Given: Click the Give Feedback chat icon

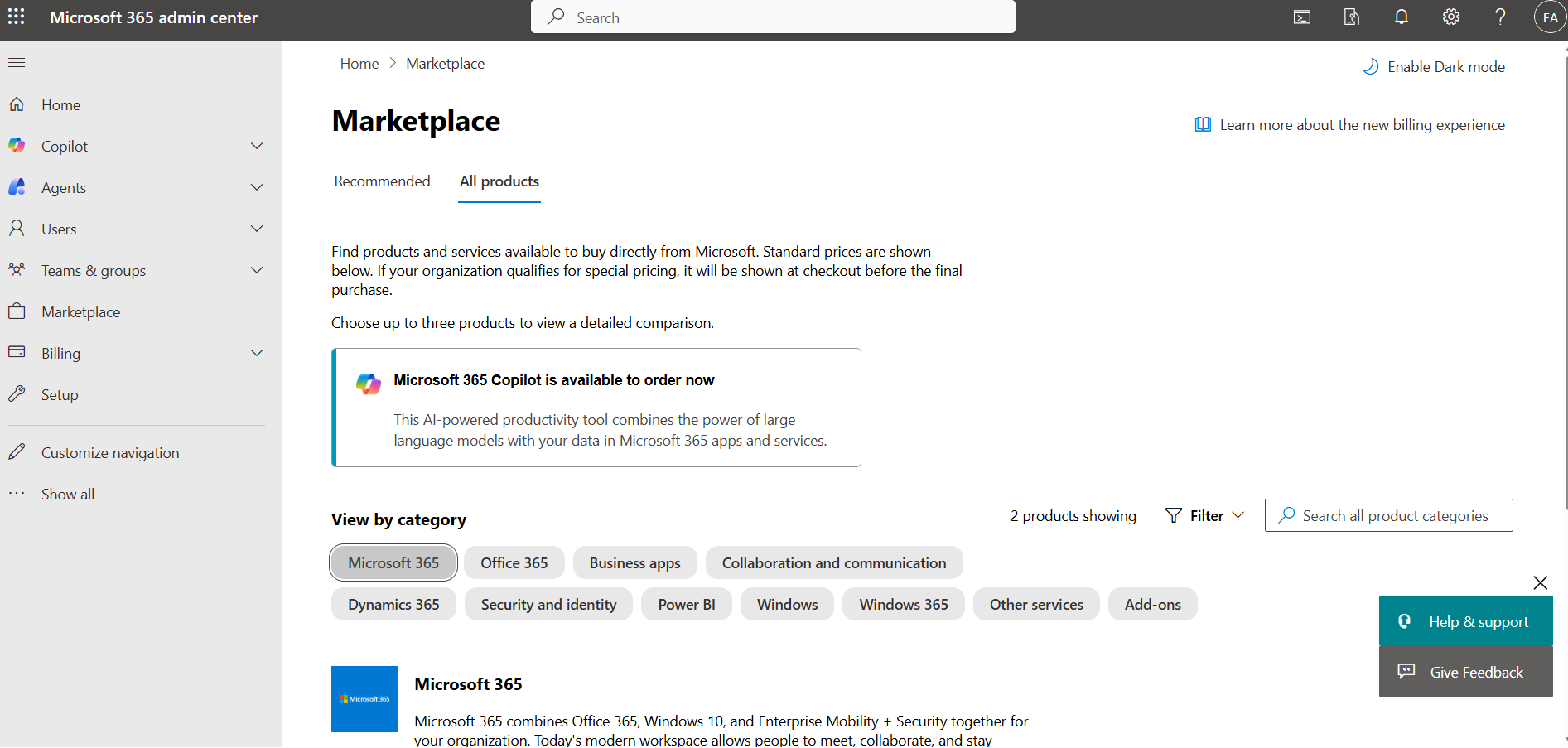Looking at the screenshot, I should tap(1406, 672).
